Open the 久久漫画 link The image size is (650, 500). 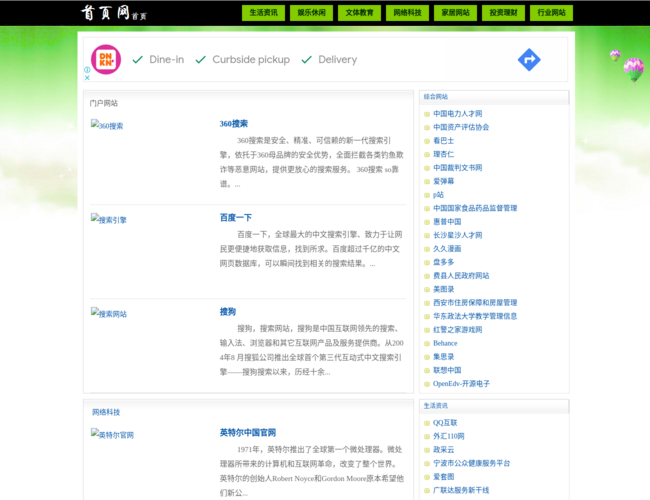point(447,249)
